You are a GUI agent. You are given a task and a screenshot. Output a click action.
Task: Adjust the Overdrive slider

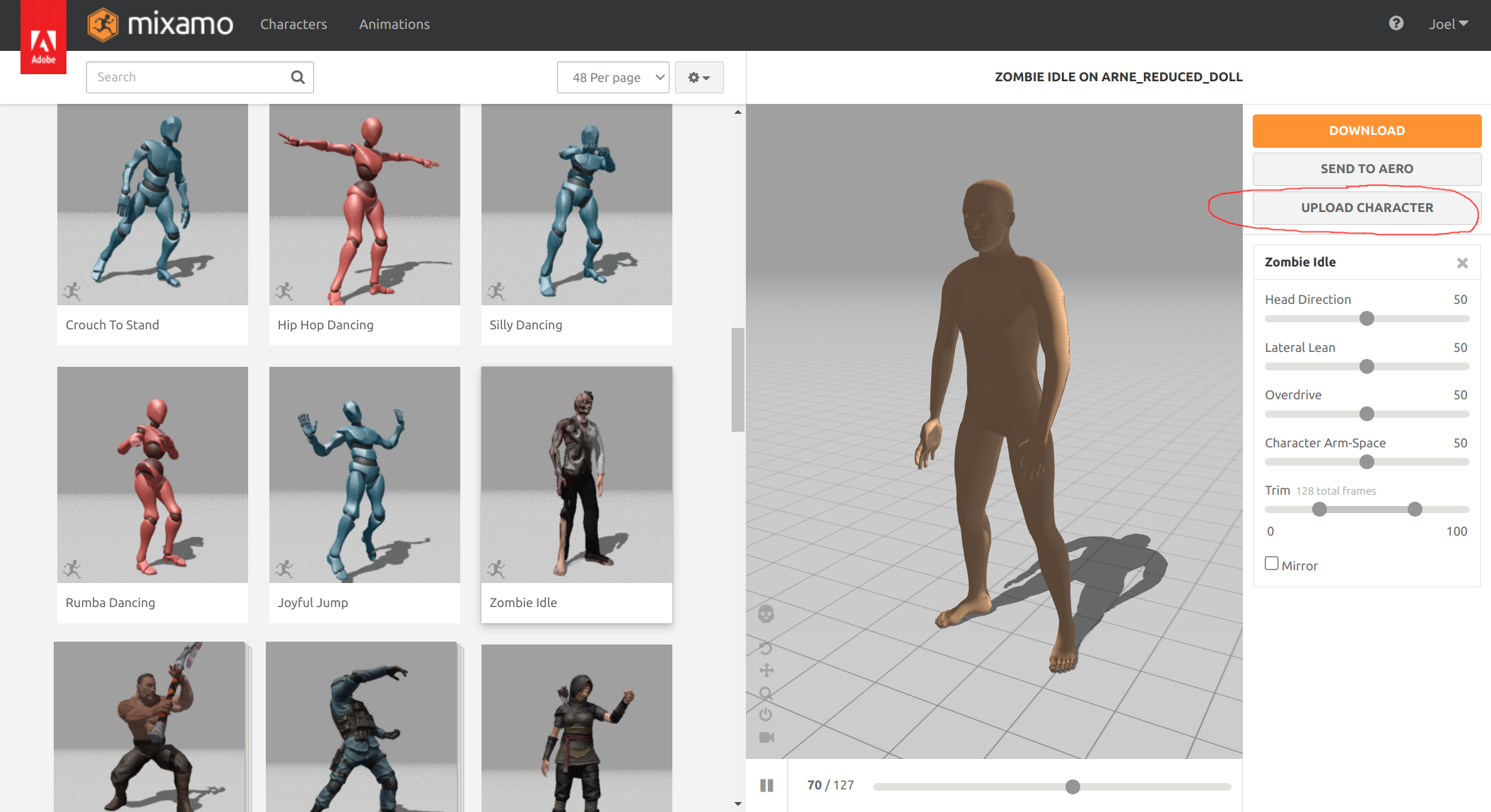(x=1367, y=414)
